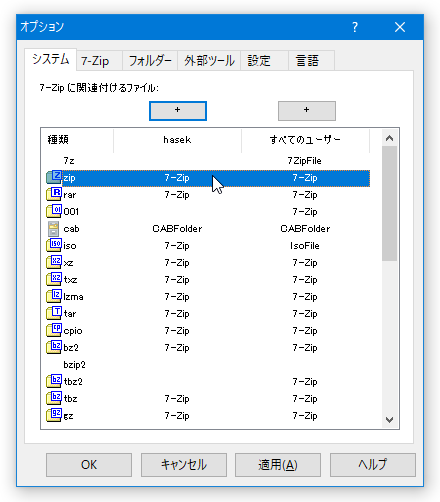Click すべてのユーザー 7-Zip cell in tbz2 row
Image resolution: width=440 pixels, height=502 pixels.
pyautogui.click(x=305, y=382)
